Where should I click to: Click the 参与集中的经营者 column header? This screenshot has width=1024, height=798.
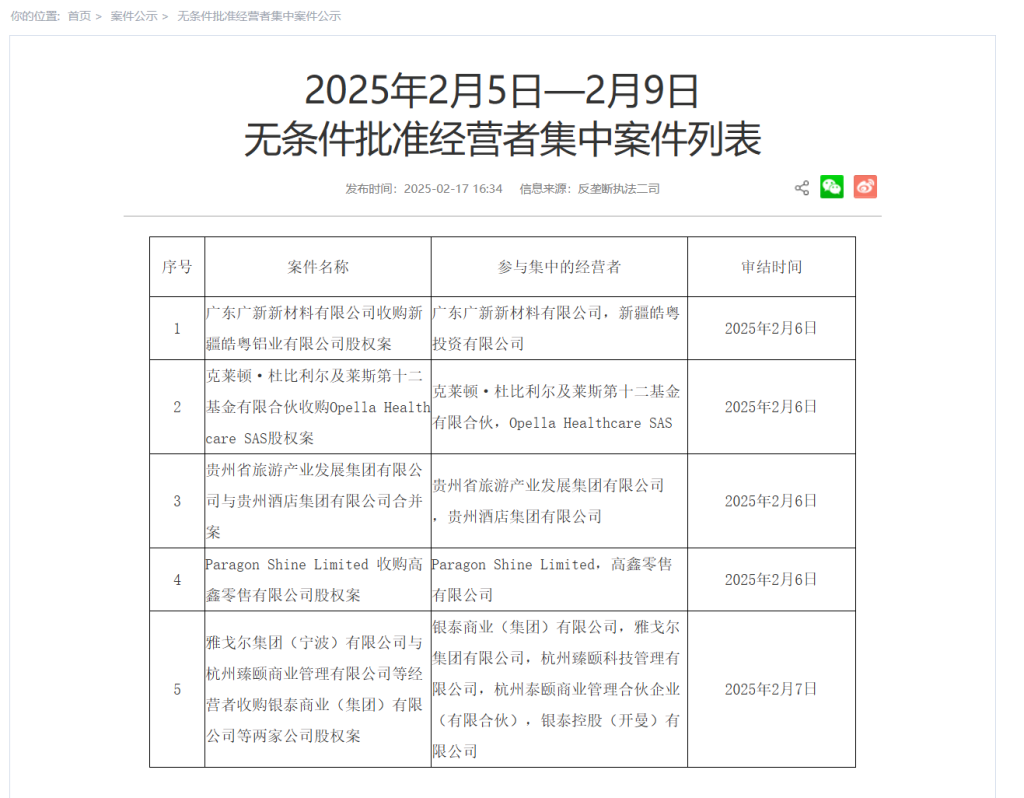(x=558, y=267)
